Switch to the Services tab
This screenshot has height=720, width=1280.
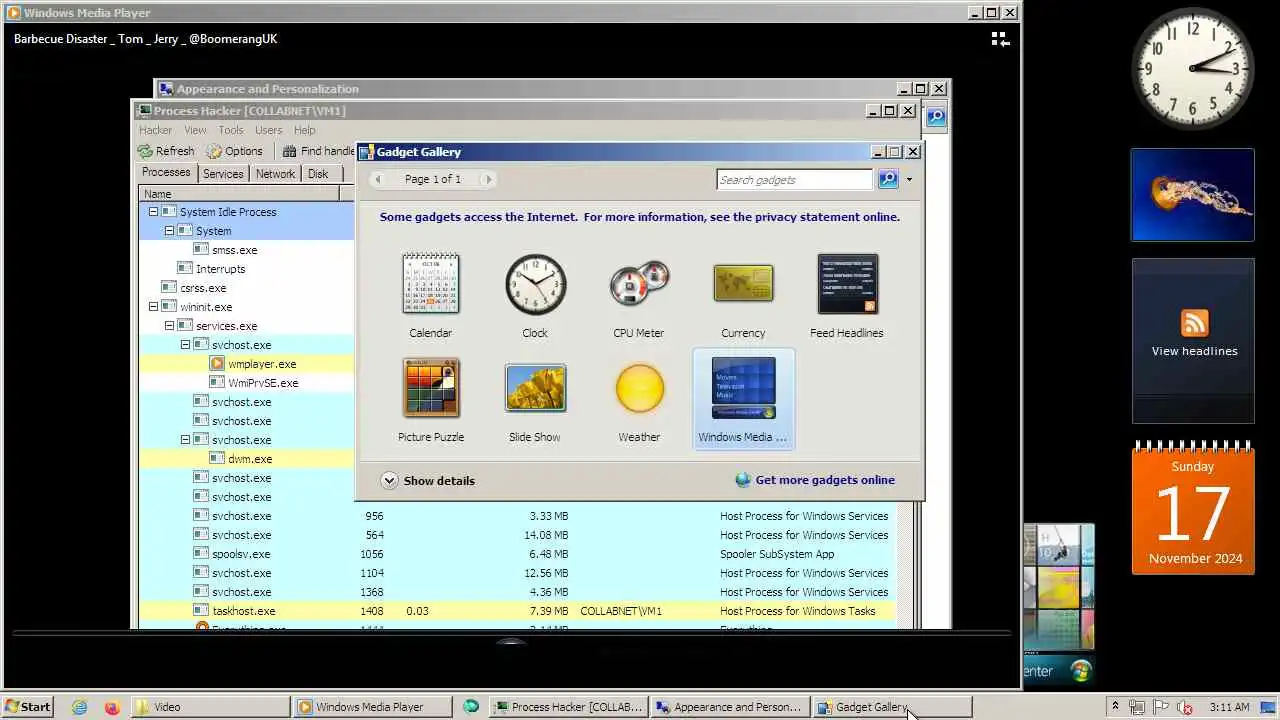tap(223, 174)
